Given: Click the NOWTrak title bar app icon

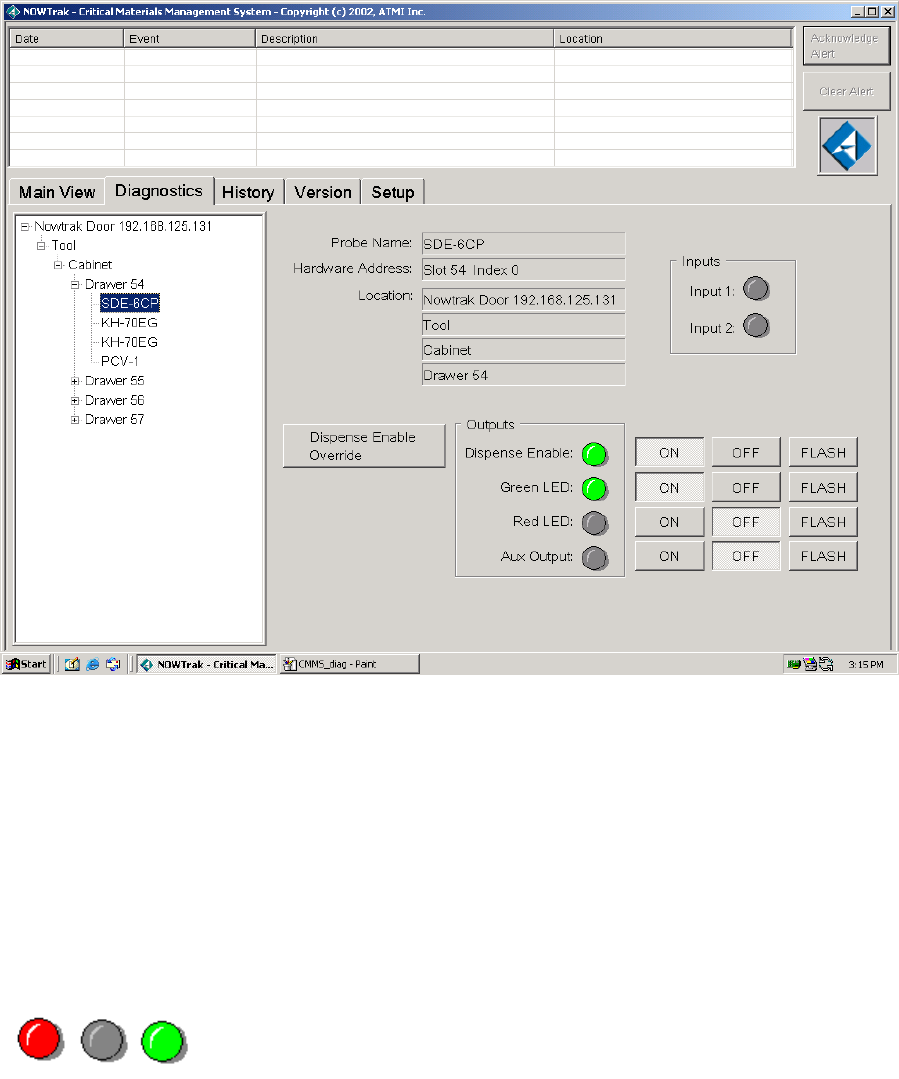Looking at the screenshot, I should pyautogui.click(x=12, y=12).
